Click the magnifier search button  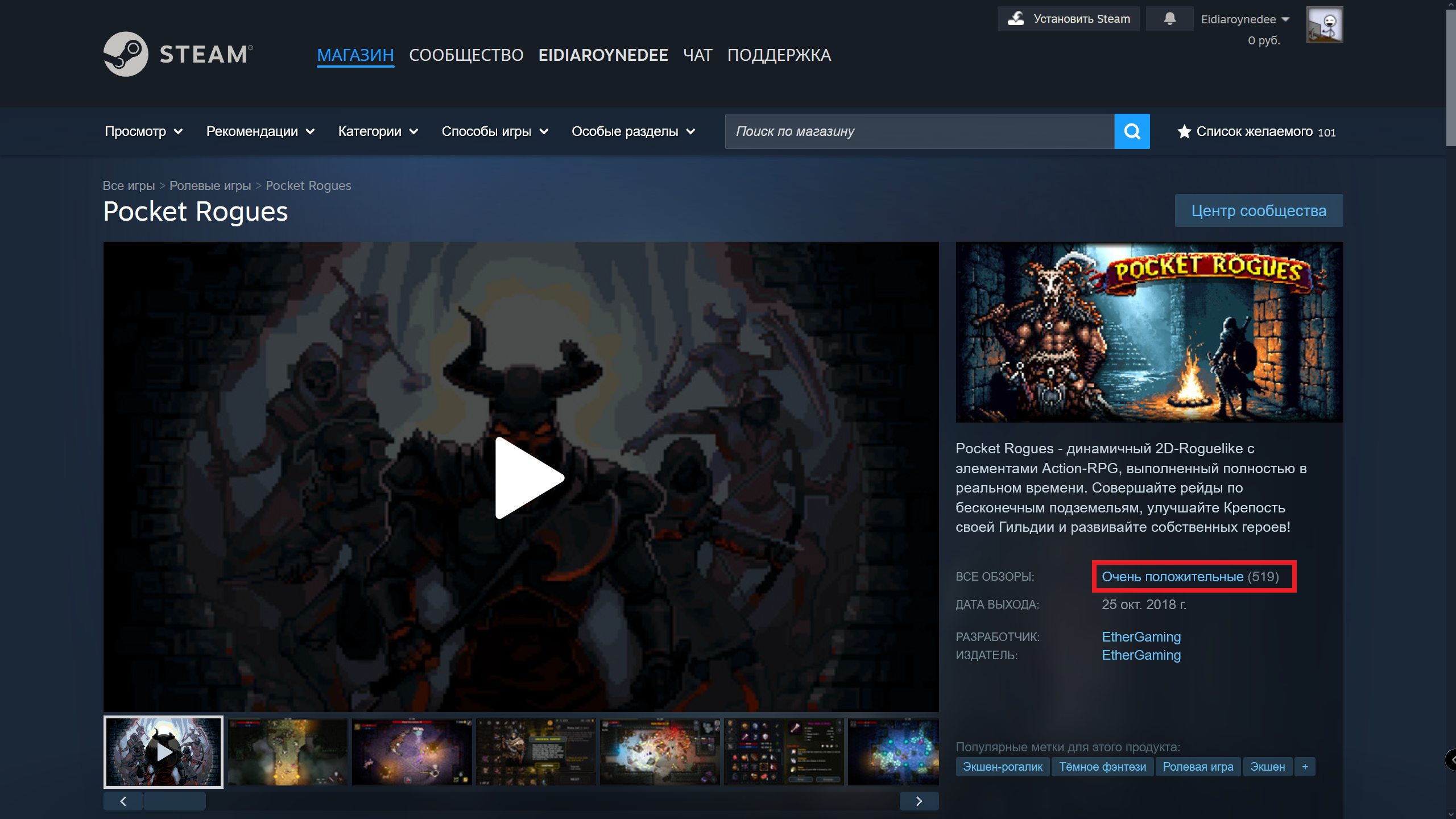coord(1132,131)
